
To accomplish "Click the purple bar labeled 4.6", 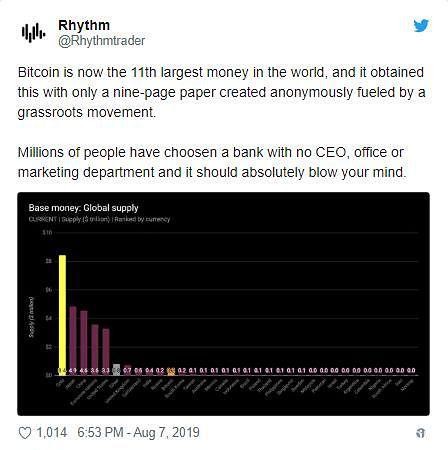I will click(x=84, y=343).
